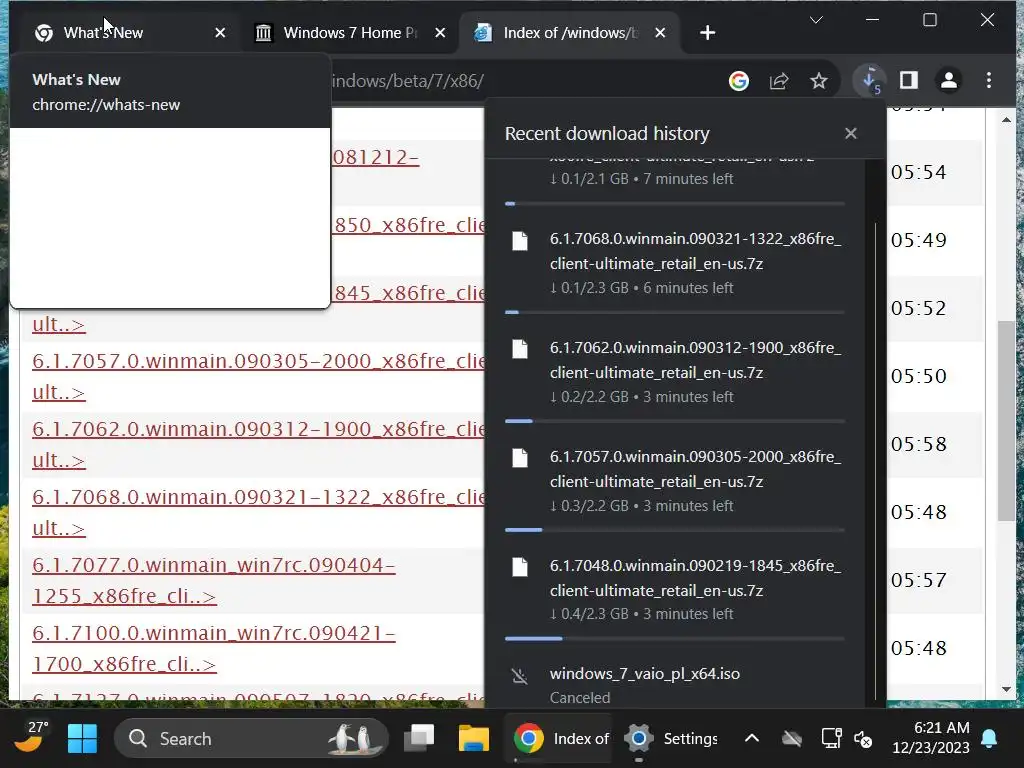Close the Index of /windows tab
The height and width of the screenshot is (768, 1024).
660,33
